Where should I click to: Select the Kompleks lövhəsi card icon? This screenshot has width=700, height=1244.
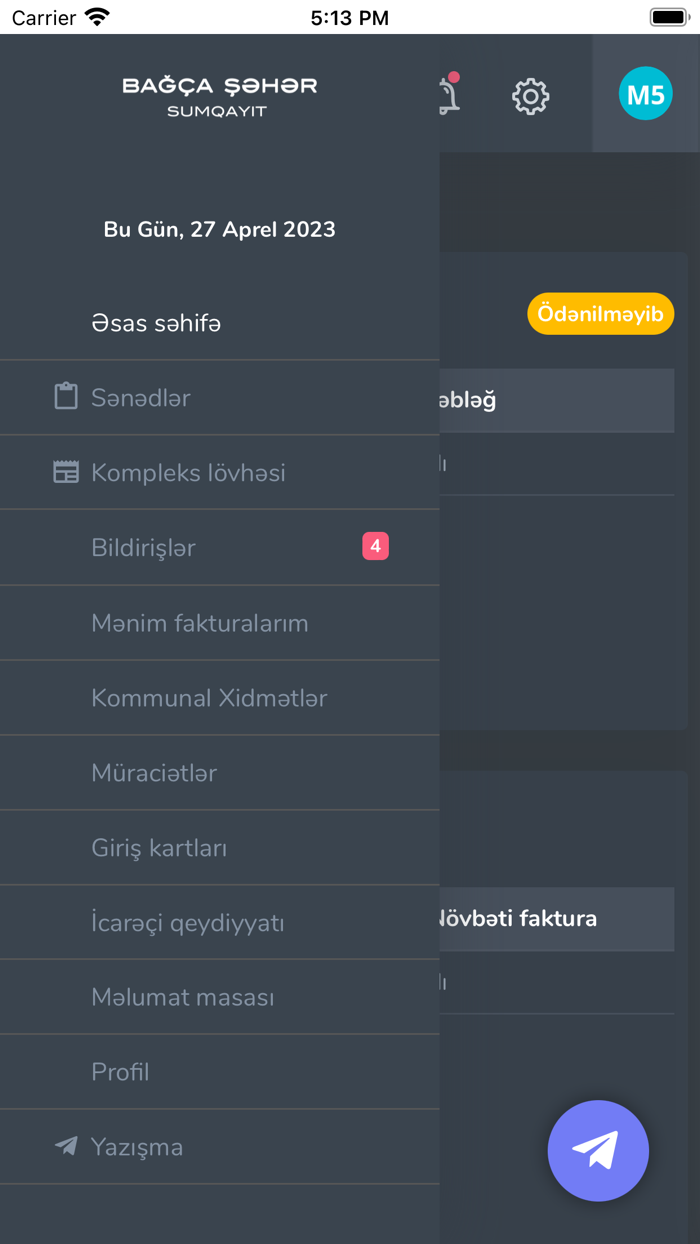(66, 471)
